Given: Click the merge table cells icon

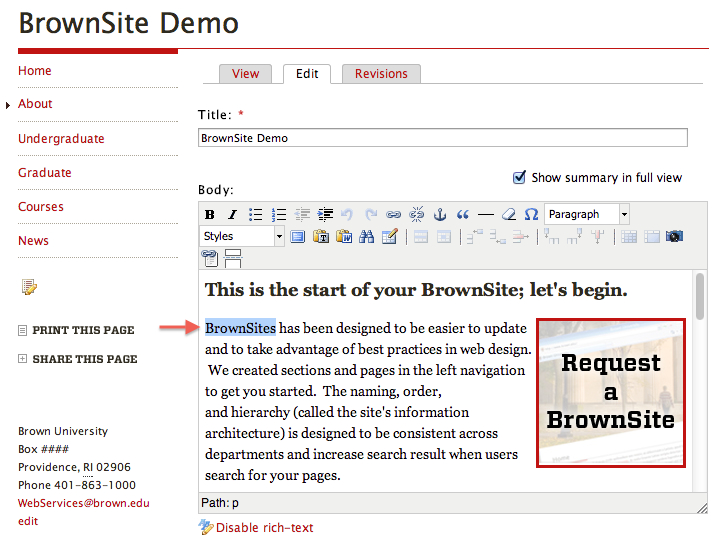Looking at the screenshot, I should [x=652, y=237].
